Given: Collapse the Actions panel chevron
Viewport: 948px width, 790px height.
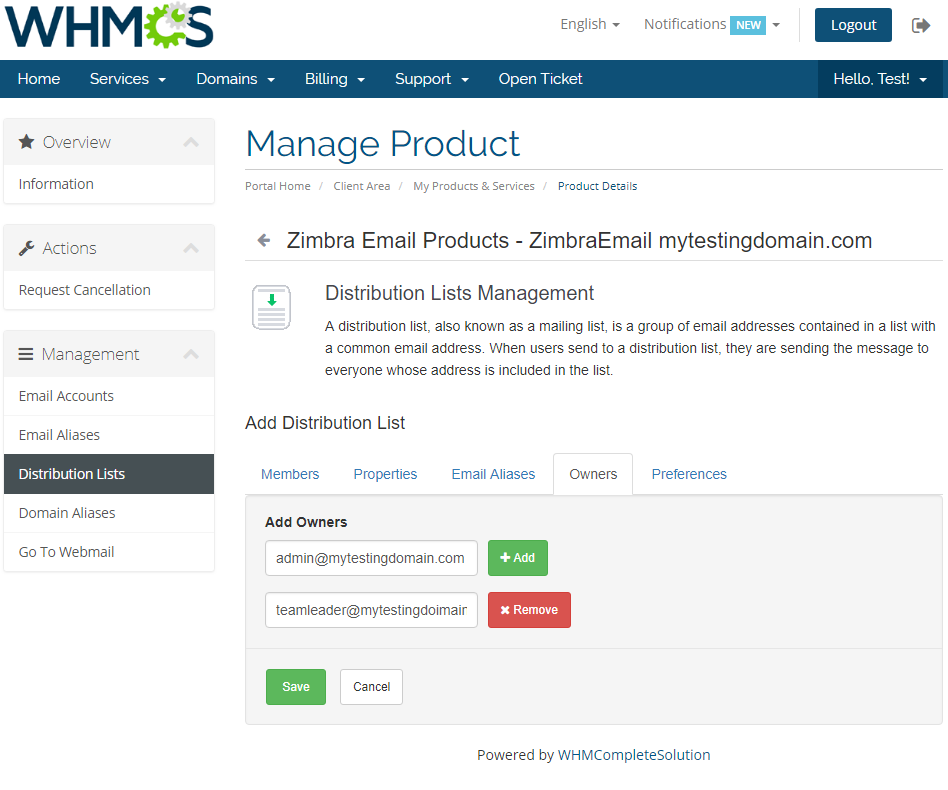Looking at the screenshot, I should click(191, 248).
